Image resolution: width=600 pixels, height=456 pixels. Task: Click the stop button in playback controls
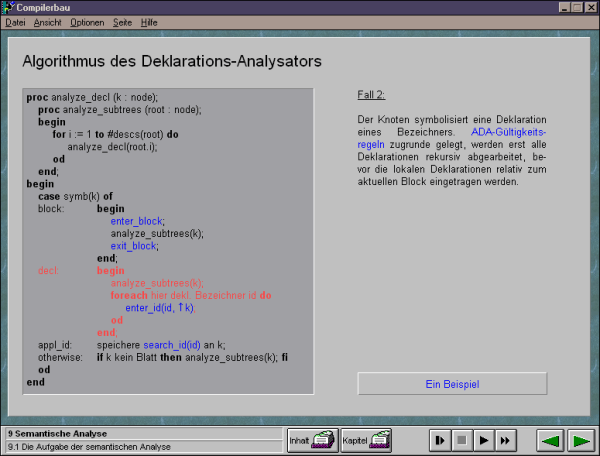pyautogui.click(x=462, y=440)
